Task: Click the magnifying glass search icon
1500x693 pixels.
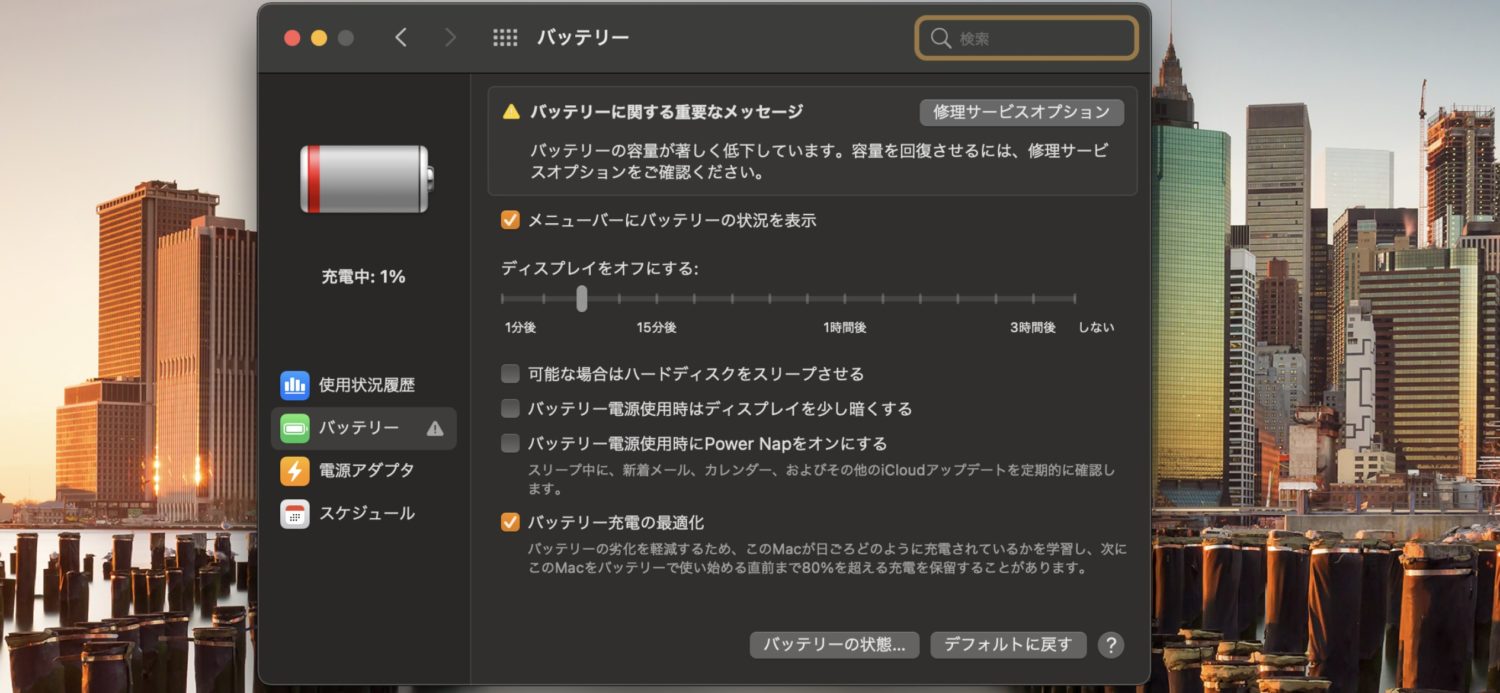Action: click(x=940, y=38)
